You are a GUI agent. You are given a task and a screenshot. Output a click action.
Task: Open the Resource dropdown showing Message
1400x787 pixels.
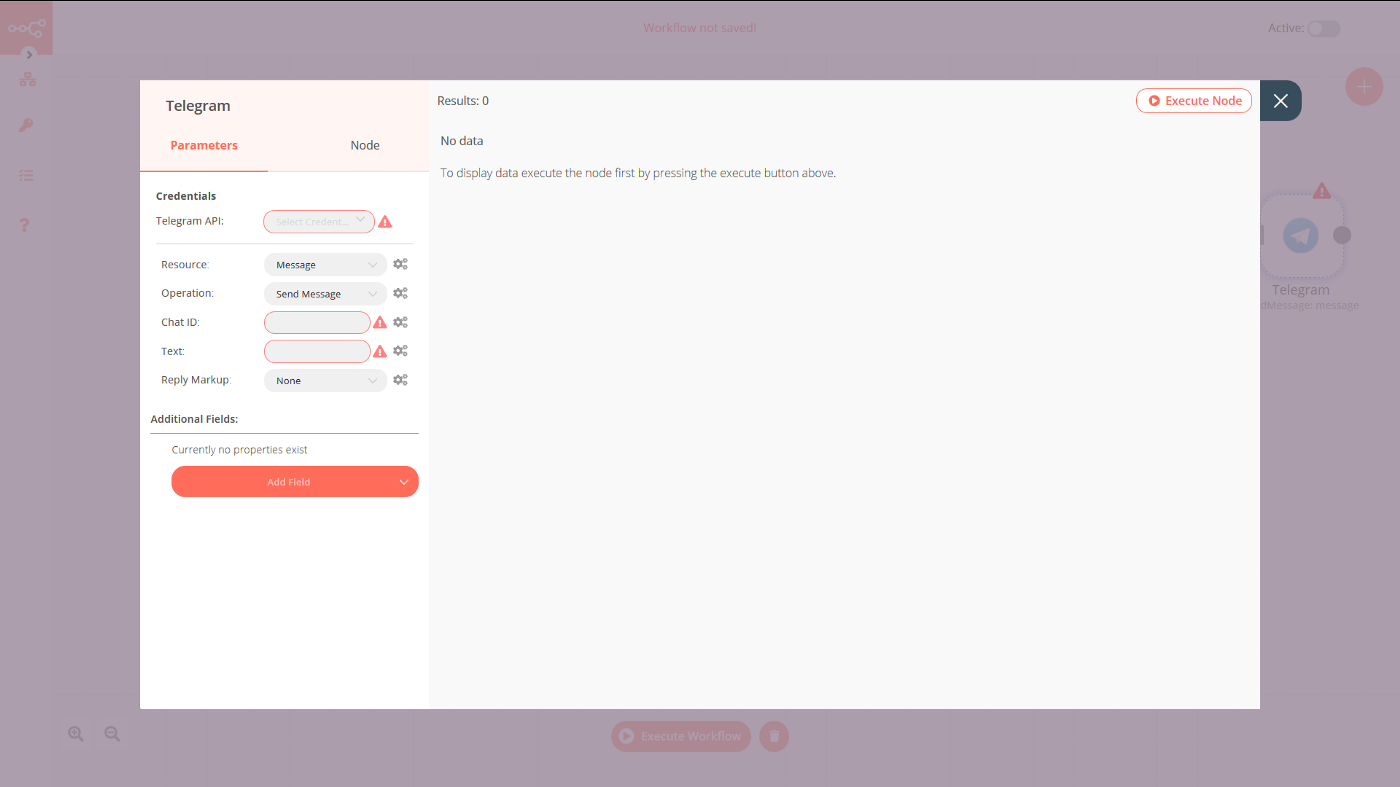pos(325,265)
